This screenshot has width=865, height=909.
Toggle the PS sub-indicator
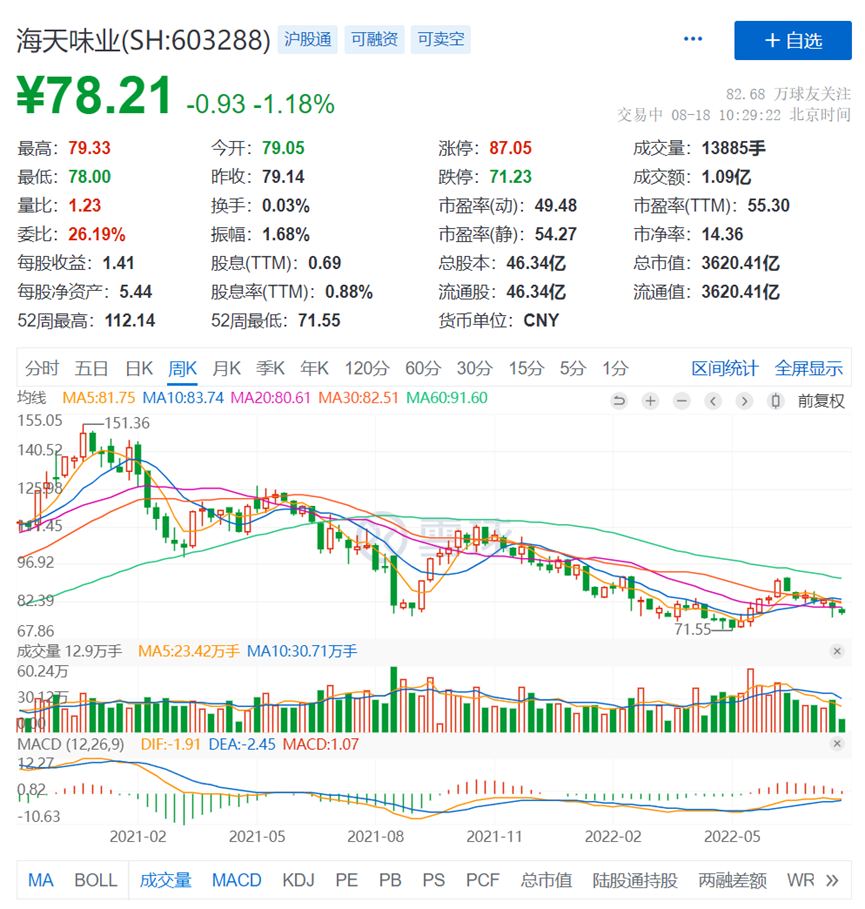[433, 881]
